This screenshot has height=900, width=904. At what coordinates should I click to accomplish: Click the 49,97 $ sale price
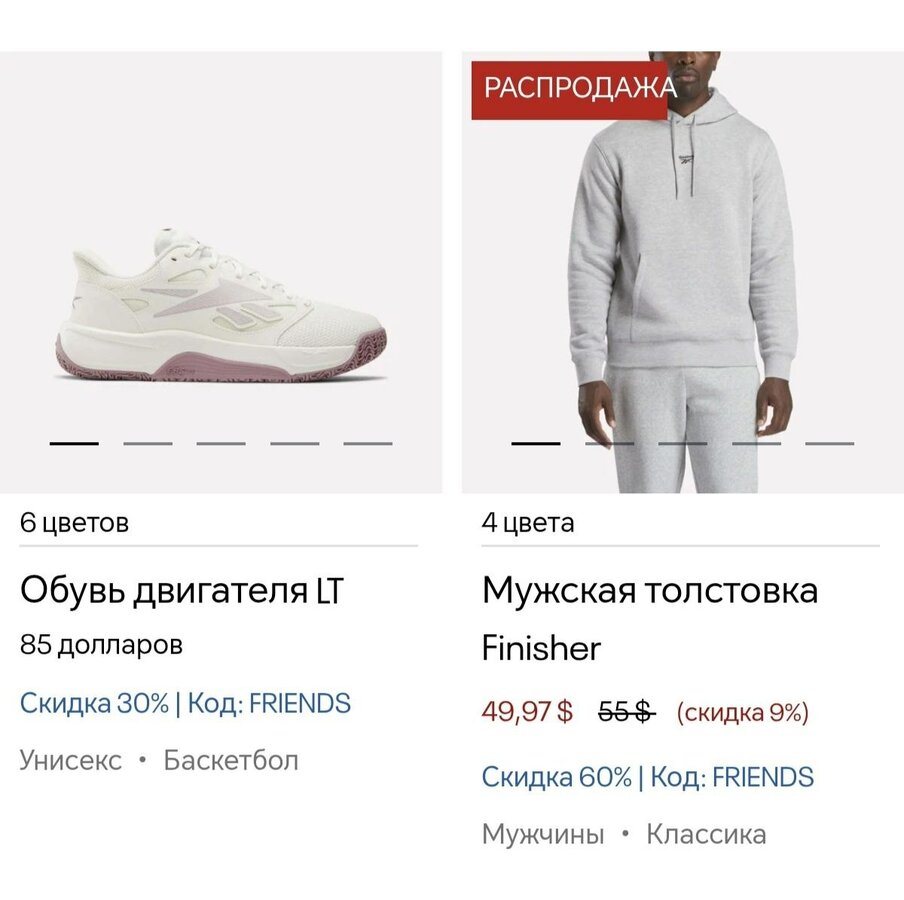point(528,711)
